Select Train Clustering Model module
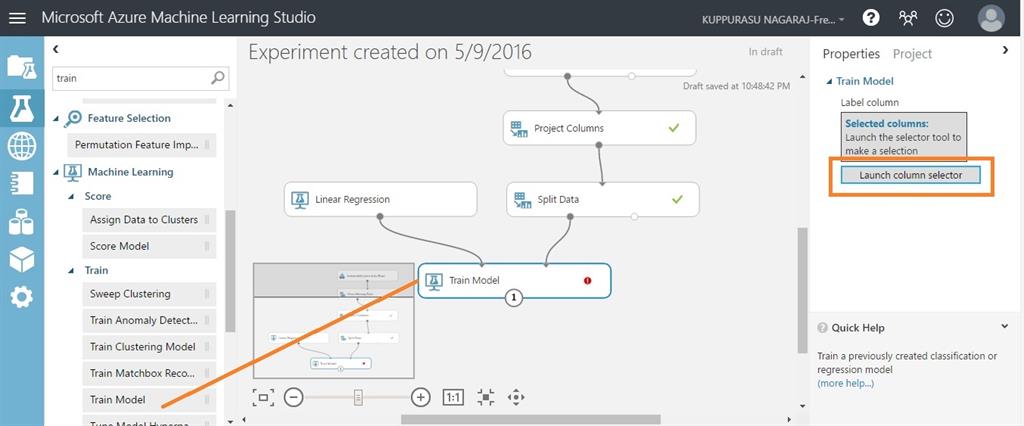 pyautogui.click(x=149, y=347)
